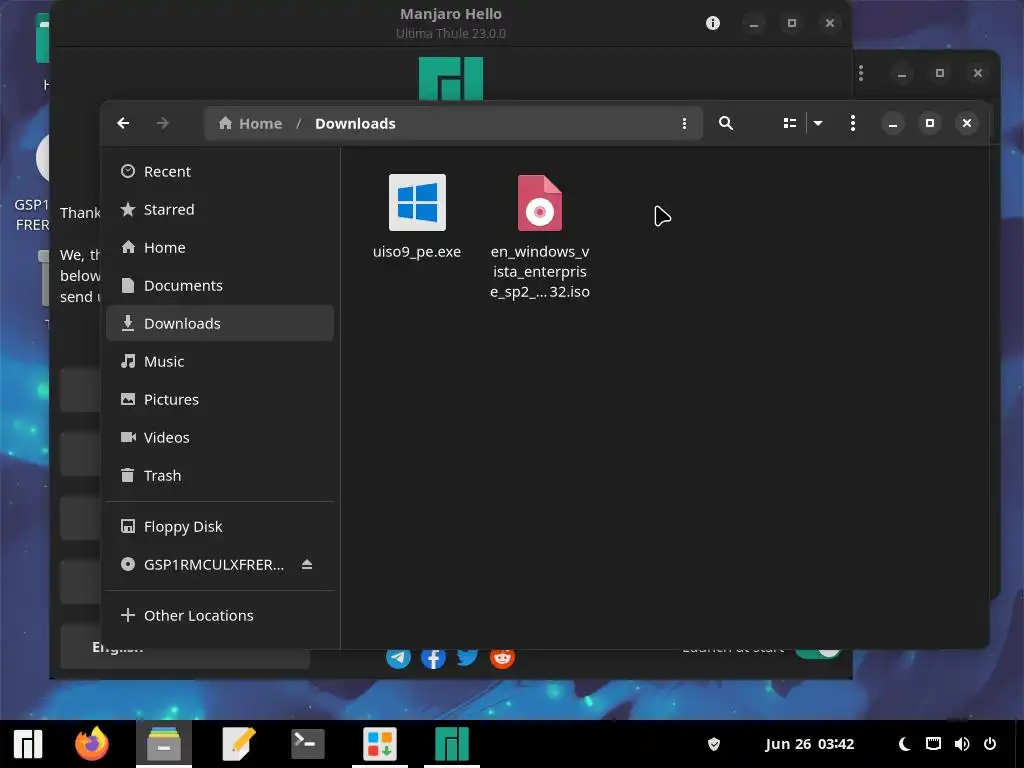Click the Downloads path segment
This screenshot has height=768, width=1024.
pyautogui.click(x=355, y=123)
